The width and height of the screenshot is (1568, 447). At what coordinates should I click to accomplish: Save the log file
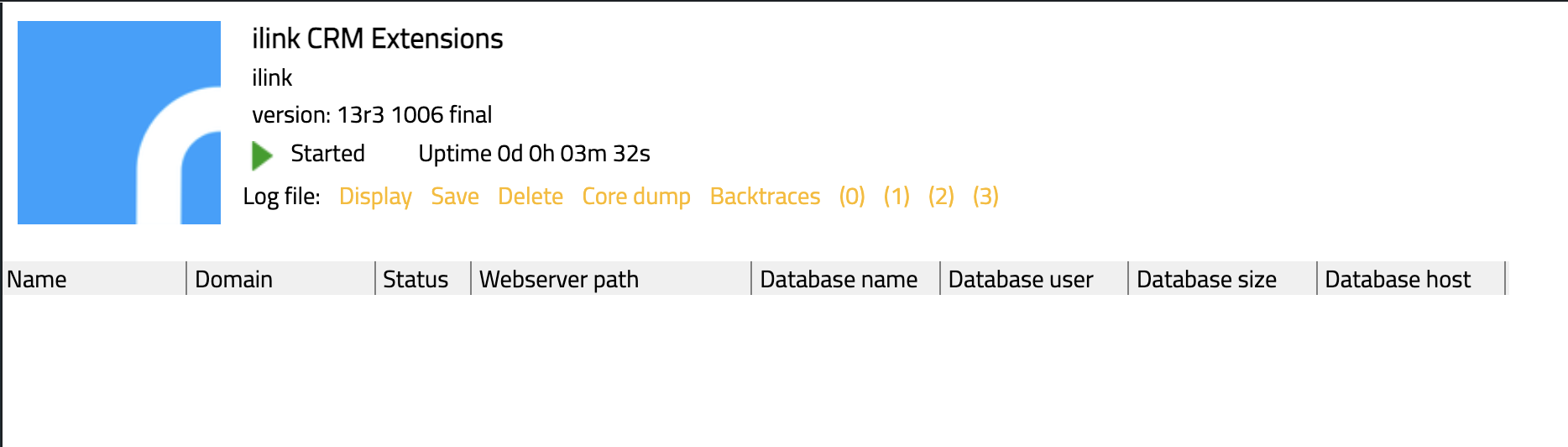pyautogui.click(x=455, y=197)
